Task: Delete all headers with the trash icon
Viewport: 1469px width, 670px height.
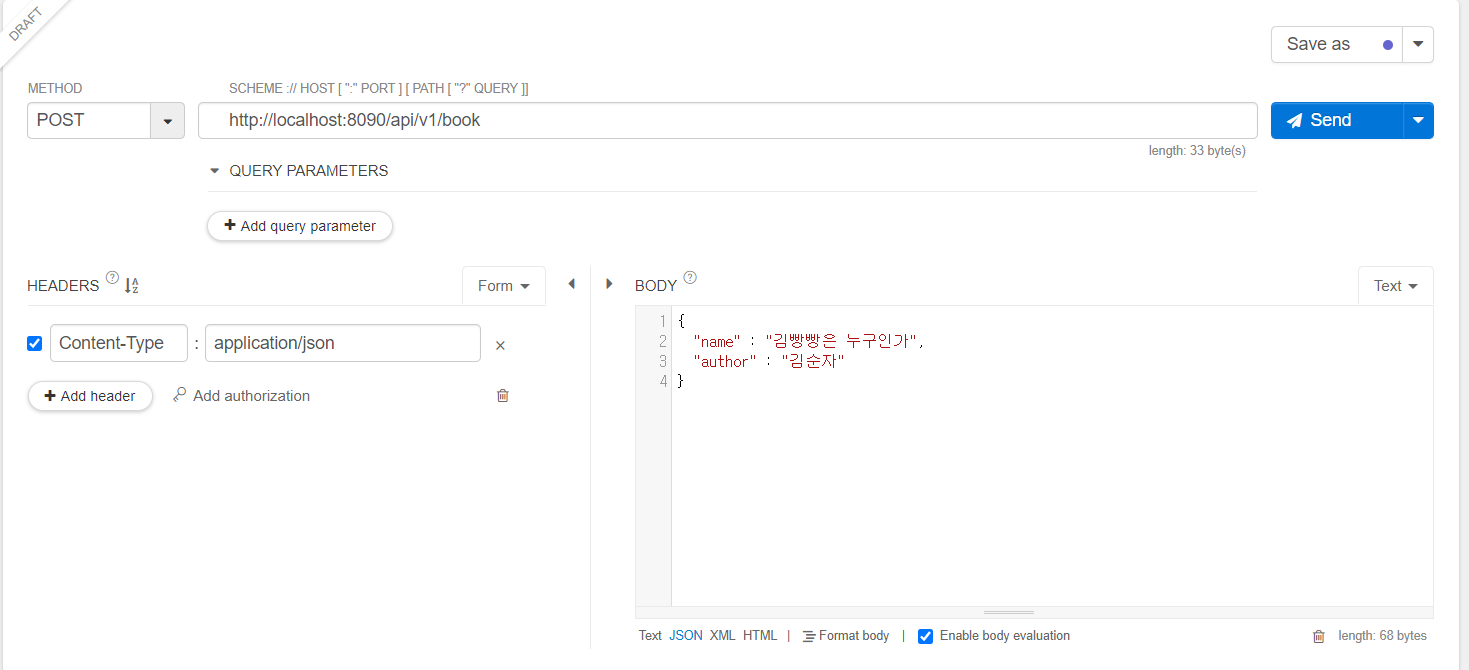Action: [x=502, y=395]
